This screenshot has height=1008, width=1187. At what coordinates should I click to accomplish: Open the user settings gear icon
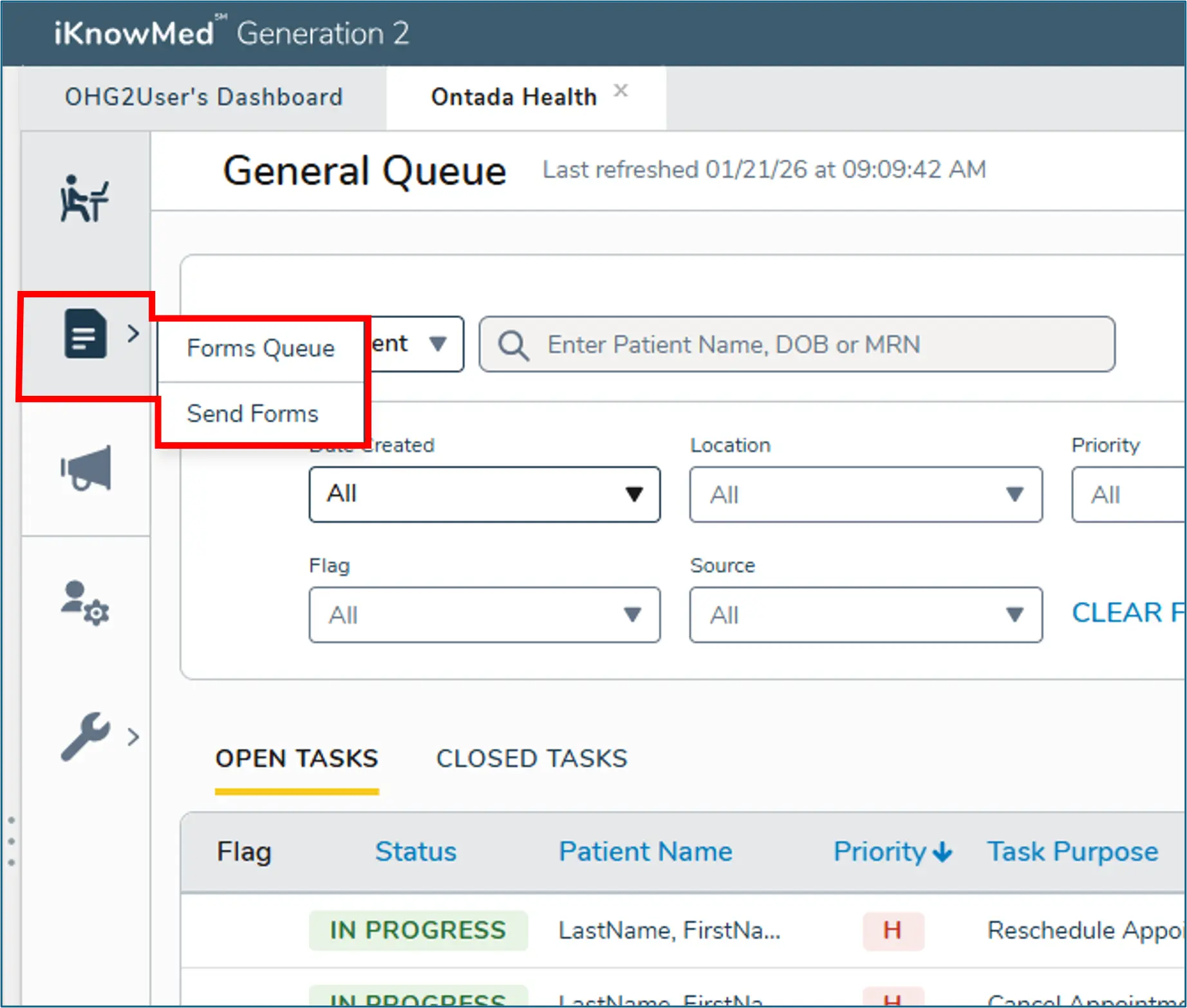click(x=85, y=602)
